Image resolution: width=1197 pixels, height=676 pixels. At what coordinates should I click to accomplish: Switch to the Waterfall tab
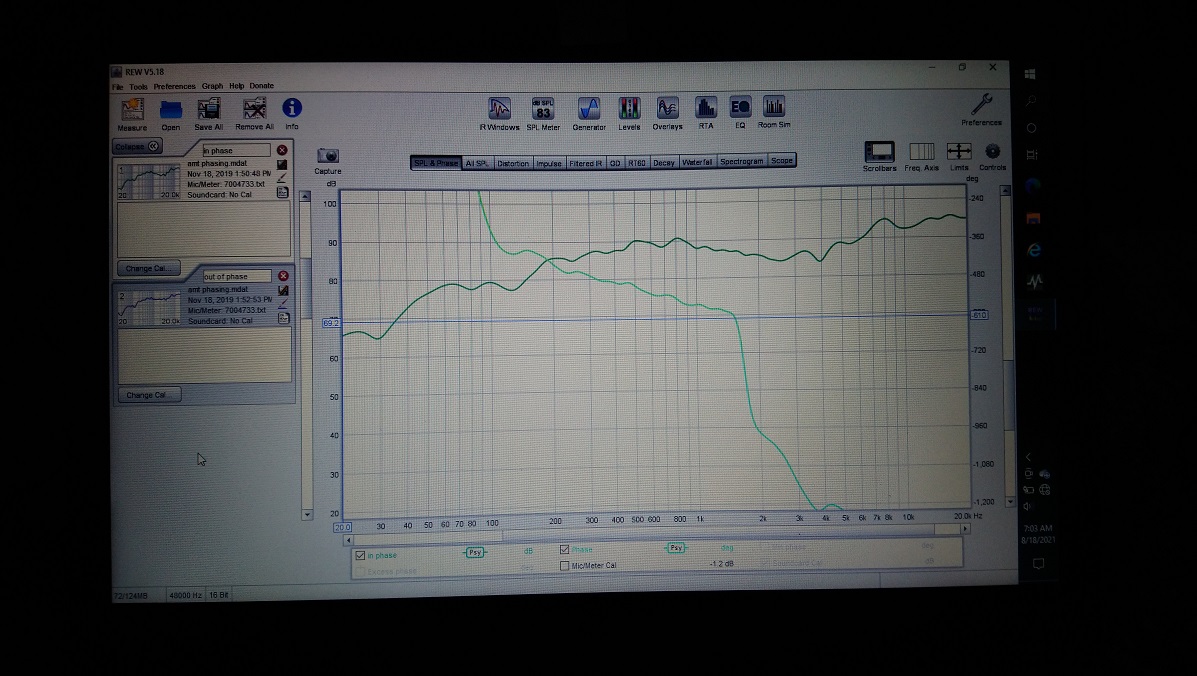click(697, 162)
